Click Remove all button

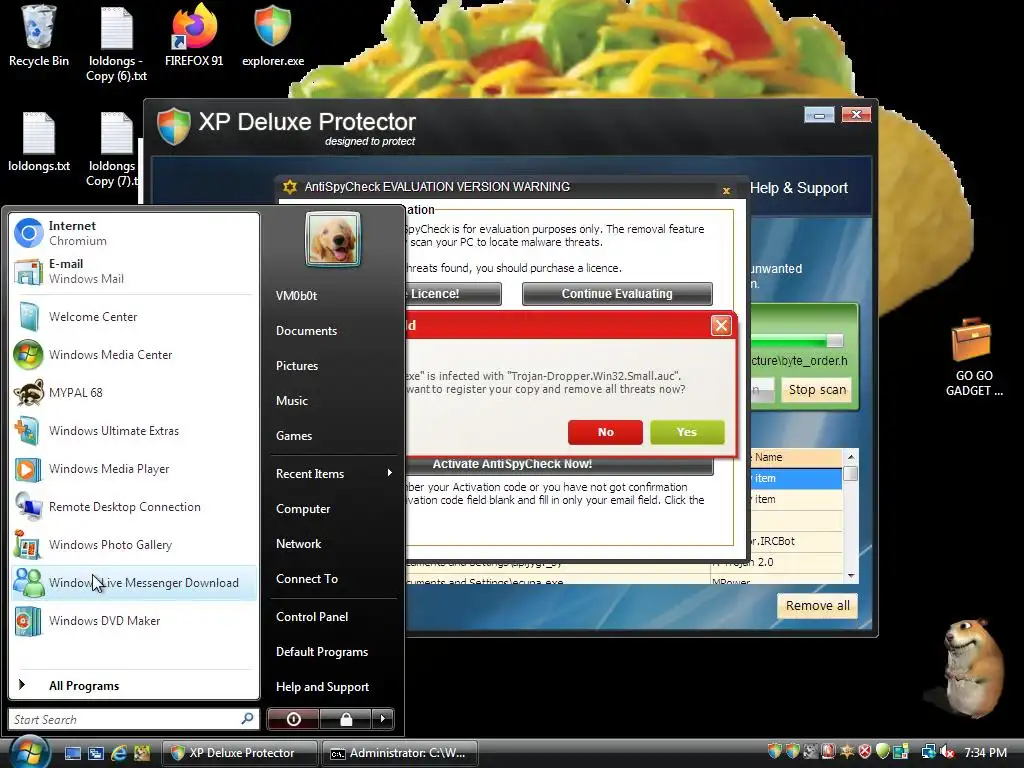[818, 605]
